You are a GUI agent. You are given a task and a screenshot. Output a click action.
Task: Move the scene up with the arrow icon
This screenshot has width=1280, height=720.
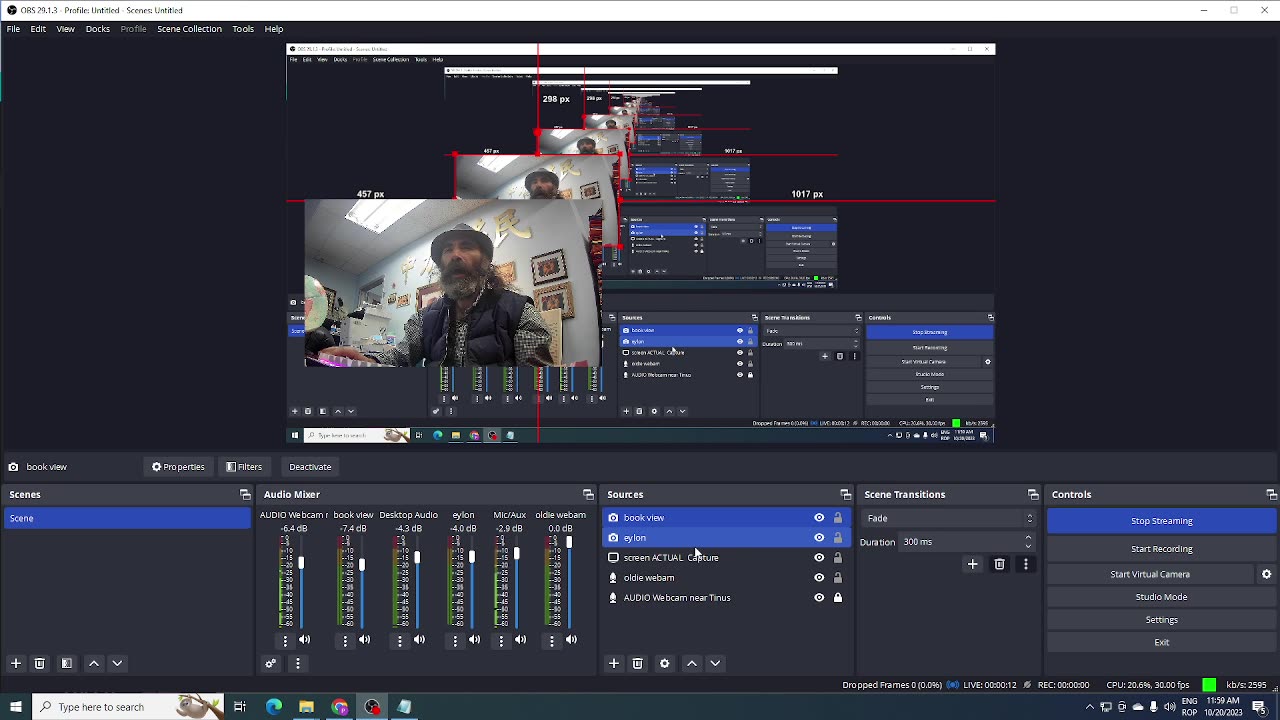tap(94, 663)
